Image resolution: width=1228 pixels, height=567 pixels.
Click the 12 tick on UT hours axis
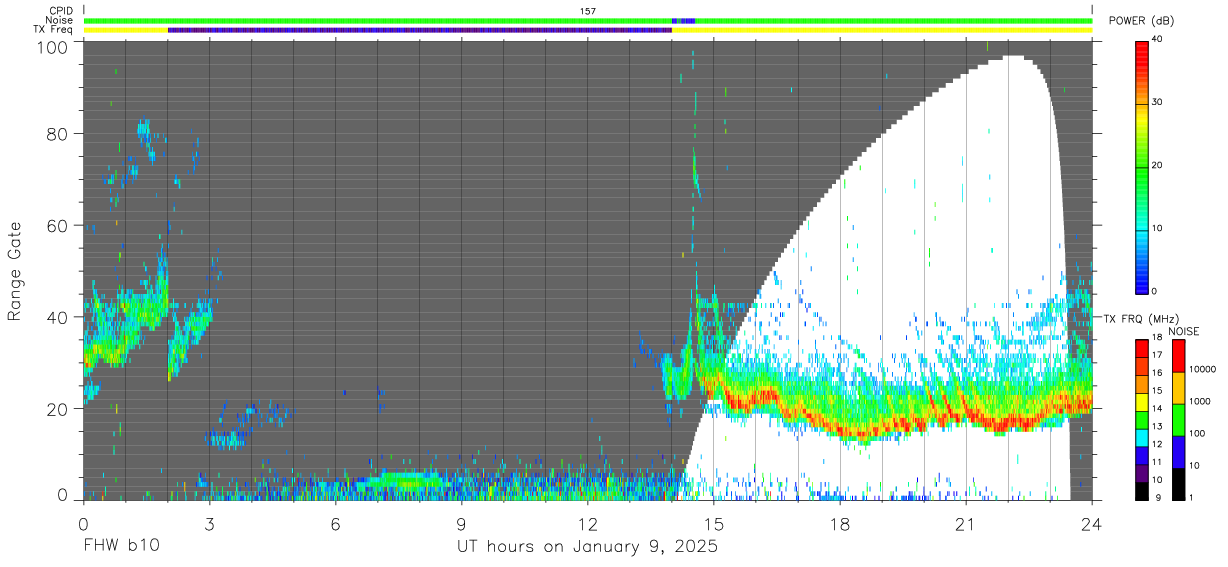pyautogui.click(x=588, y=522)
